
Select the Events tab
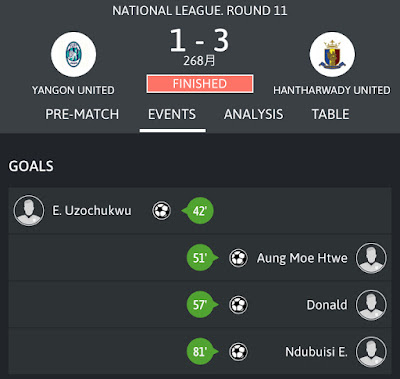coord(172,114)
